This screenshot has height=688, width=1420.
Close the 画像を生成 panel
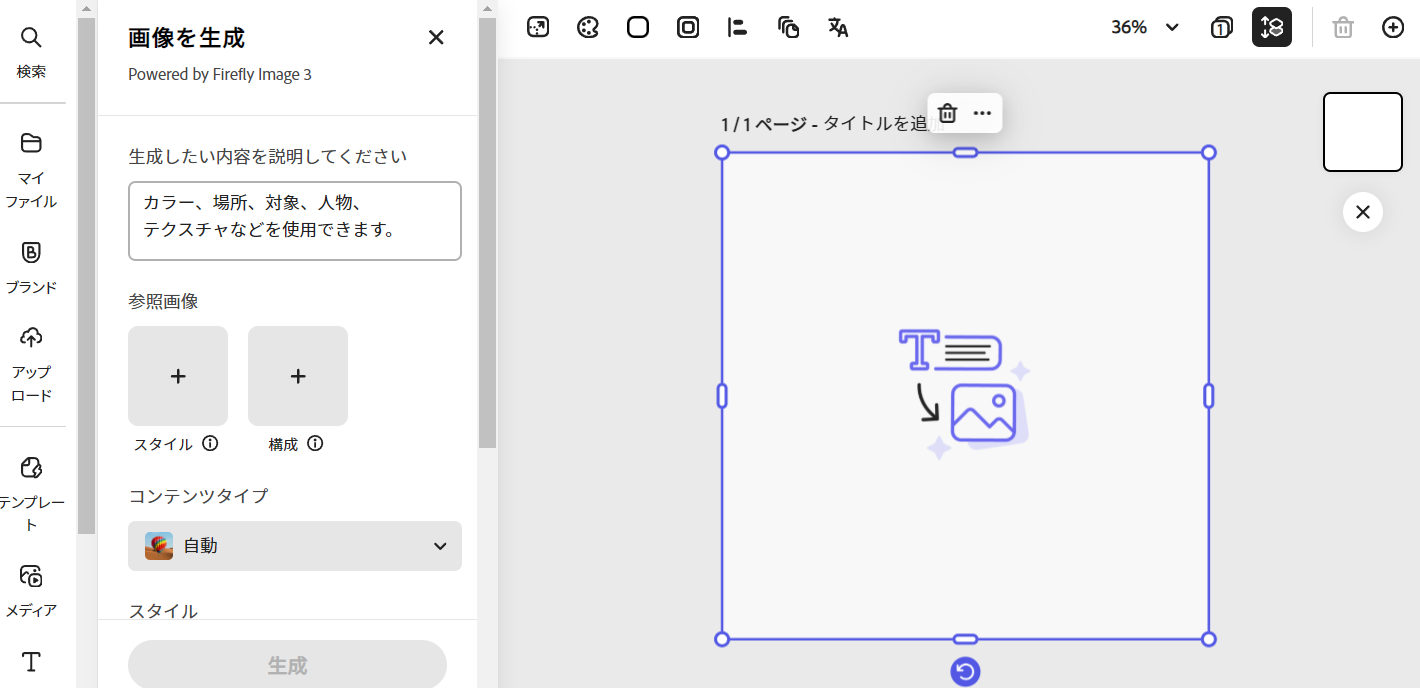pyautogui.click(x=436, y=38)
